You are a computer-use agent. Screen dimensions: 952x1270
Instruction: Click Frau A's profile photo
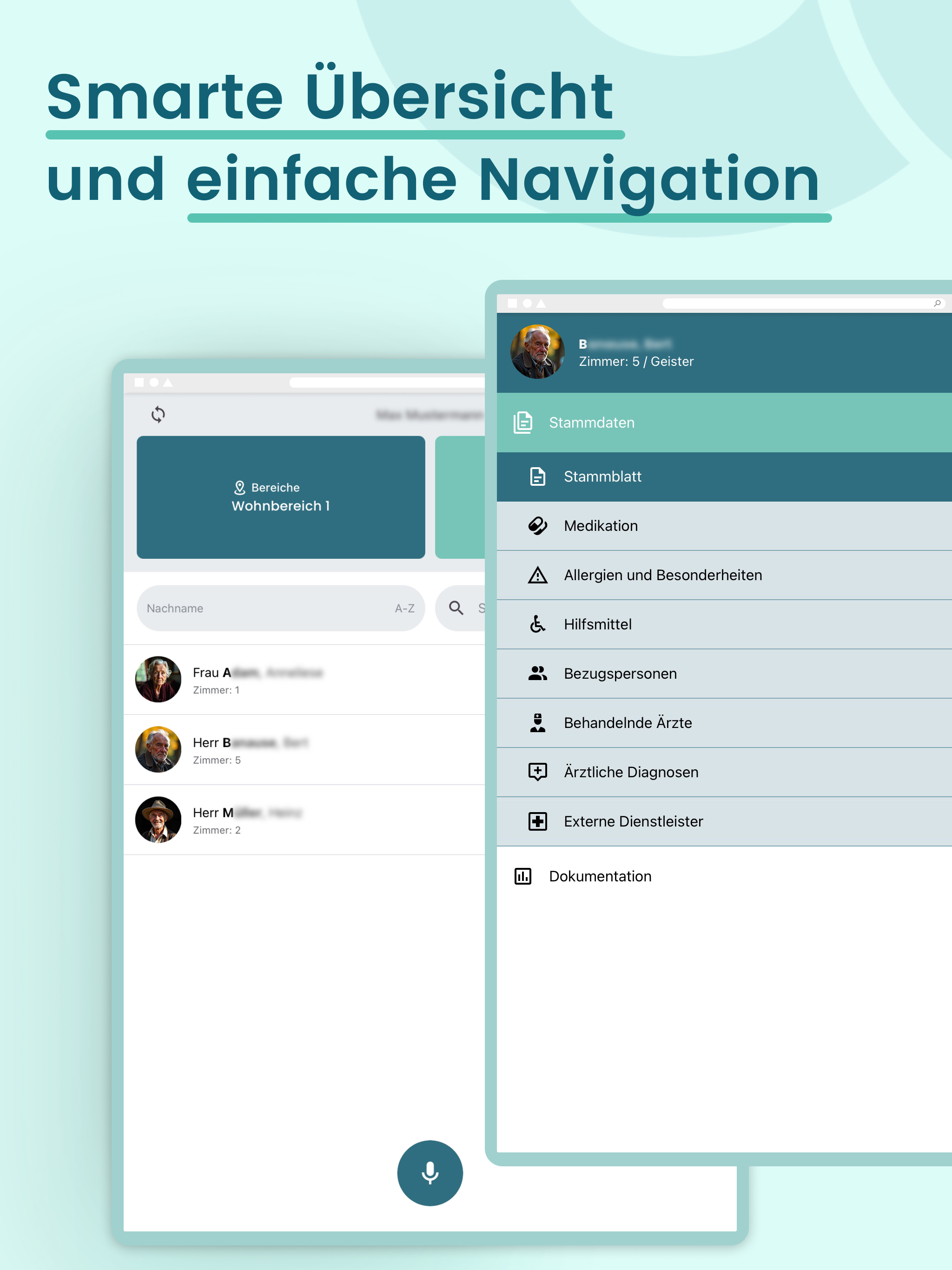[x=158, y=679]
